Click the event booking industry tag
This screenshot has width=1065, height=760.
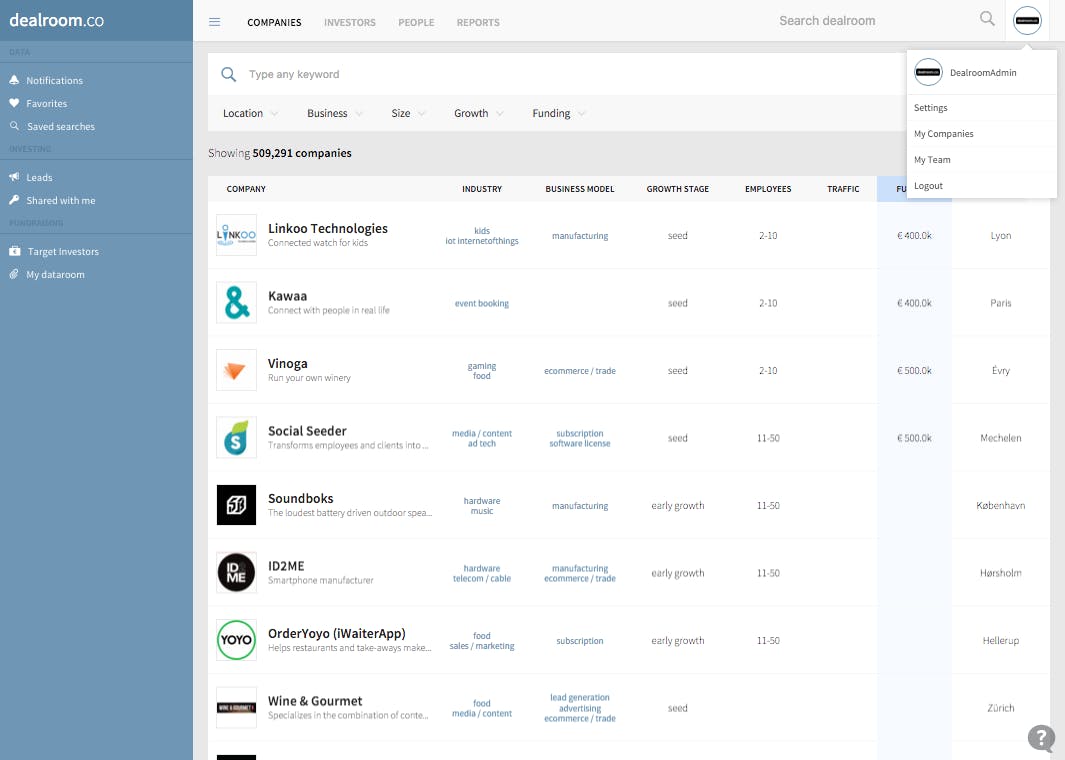(x=482, y=303)
